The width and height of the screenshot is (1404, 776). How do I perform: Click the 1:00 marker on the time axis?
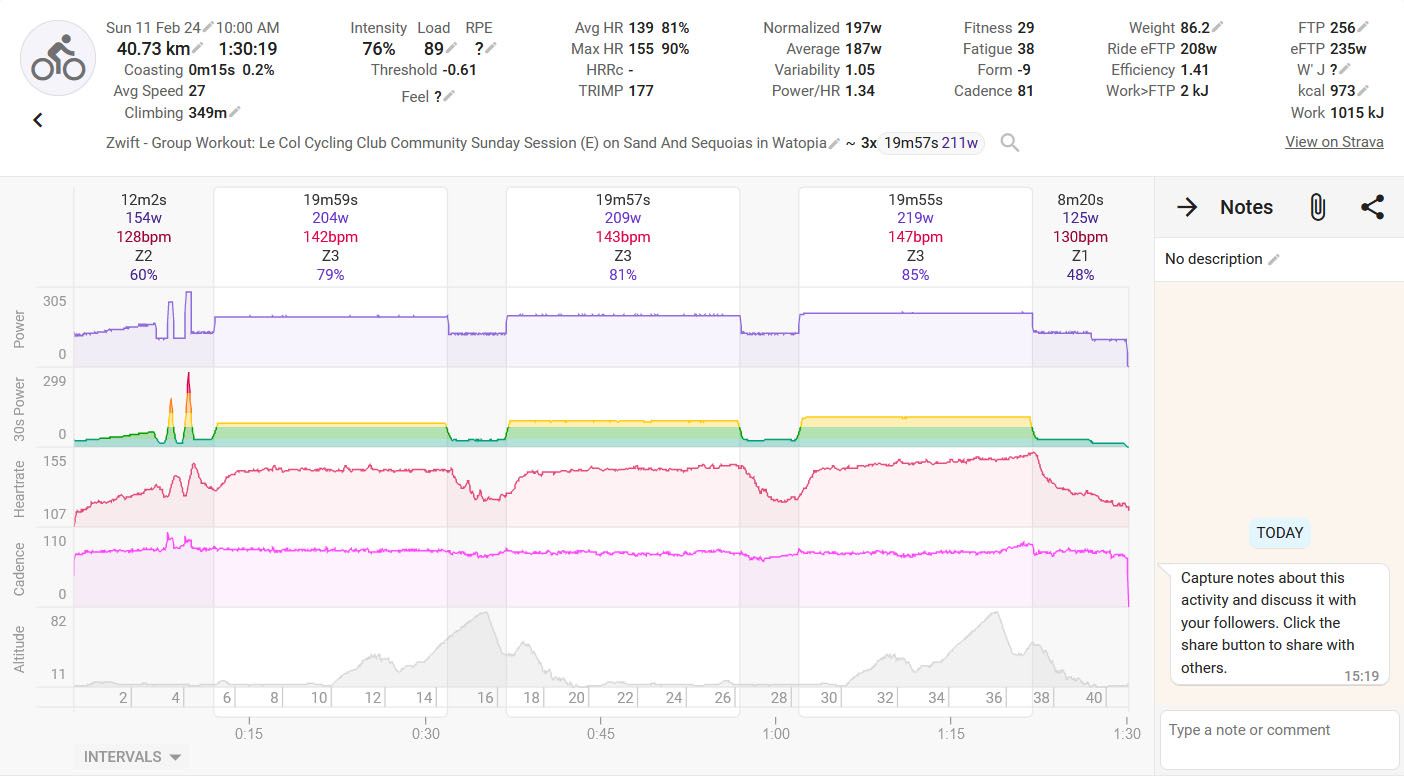pyautogui.click(x=775, y=733)
